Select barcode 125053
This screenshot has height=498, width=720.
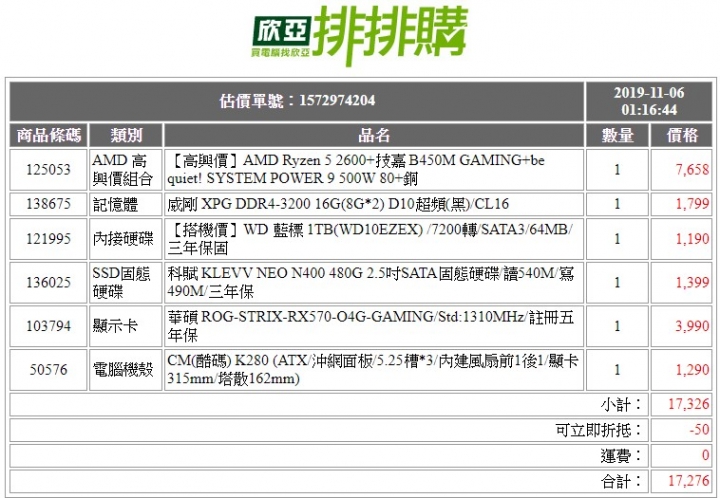coord(49,170)
